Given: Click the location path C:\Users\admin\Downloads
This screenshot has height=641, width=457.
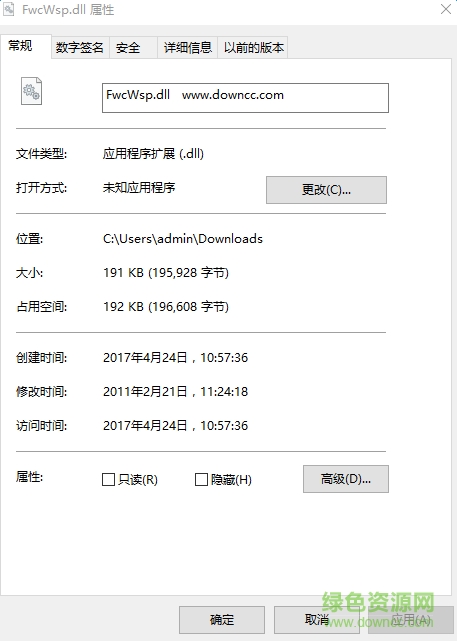Looking at the screenshot, I should [x=183, y=239].
